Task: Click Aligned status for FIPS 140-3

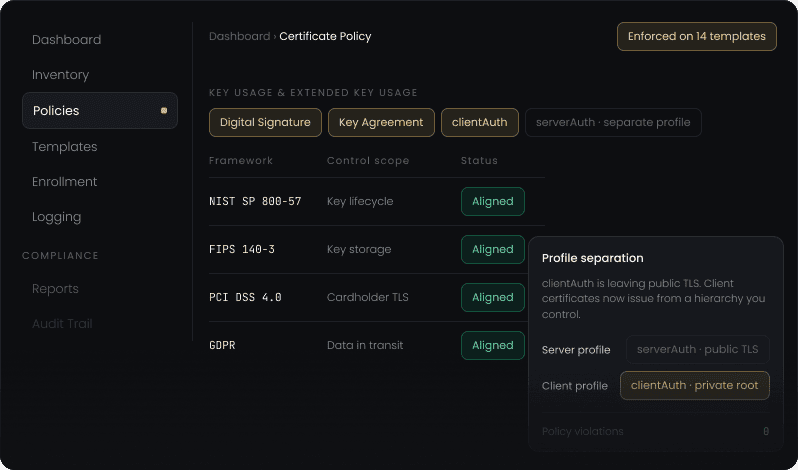Action: pyautogui.click(x=493, y=249)
